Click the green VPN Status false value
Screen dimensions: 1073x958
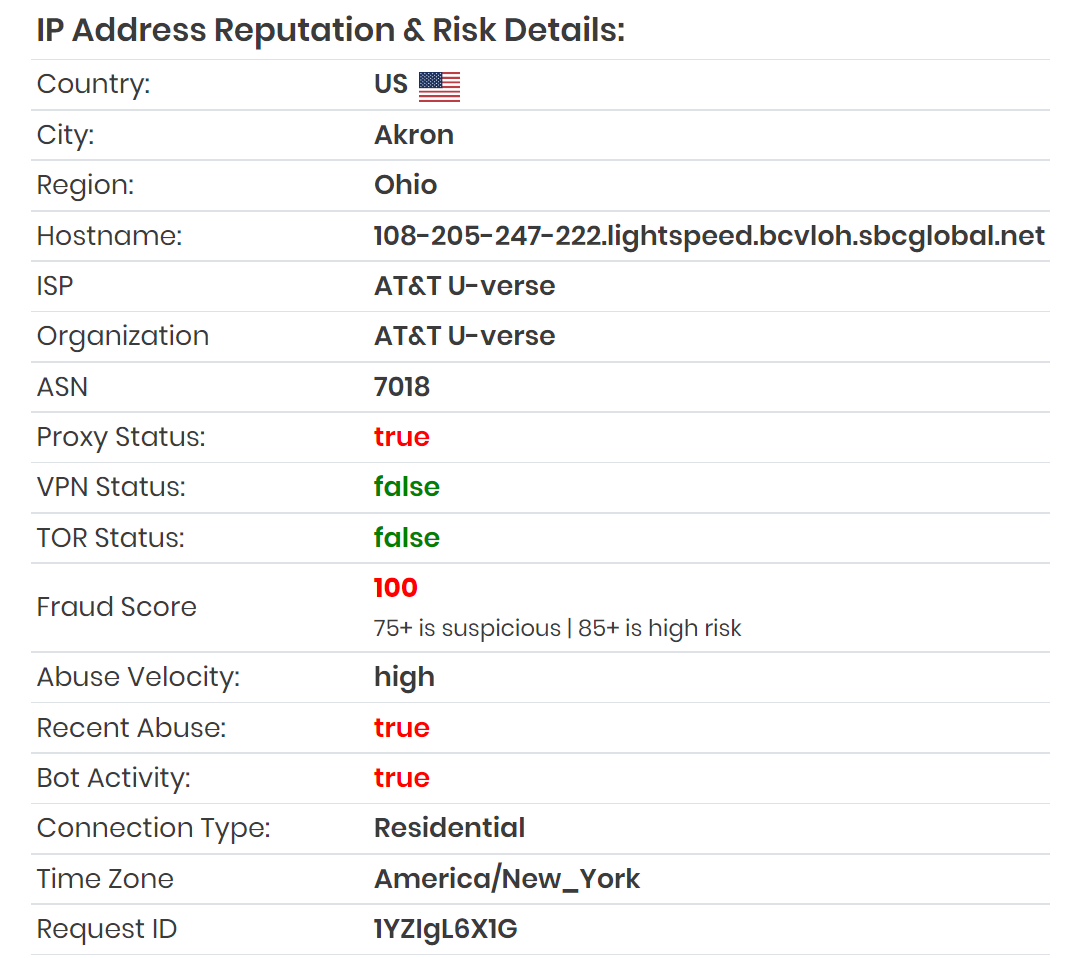point(407,487)
